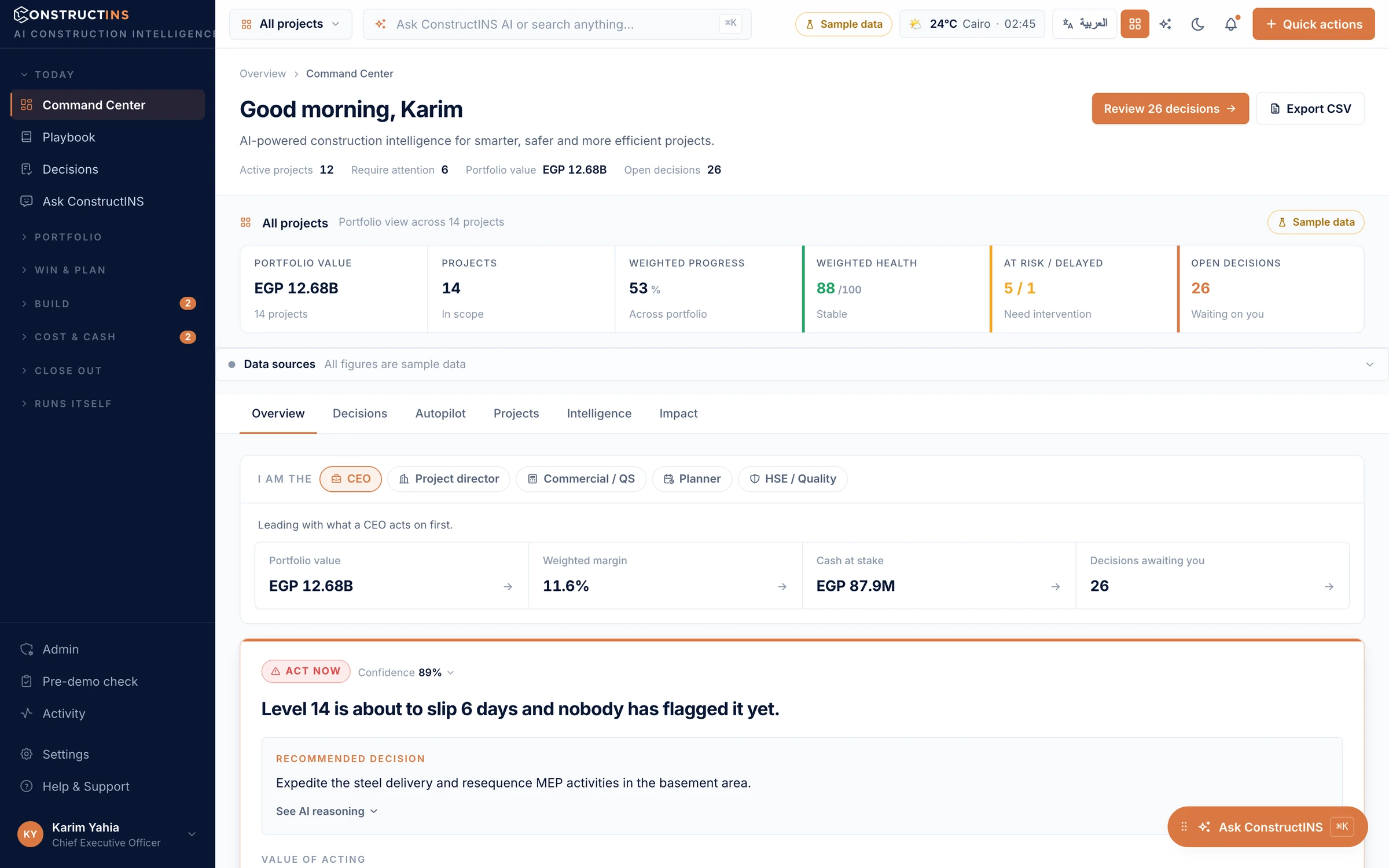Open Playbook in the sidebar
The width and height of the screenshot is (1389, 868).
click(108, 137)
